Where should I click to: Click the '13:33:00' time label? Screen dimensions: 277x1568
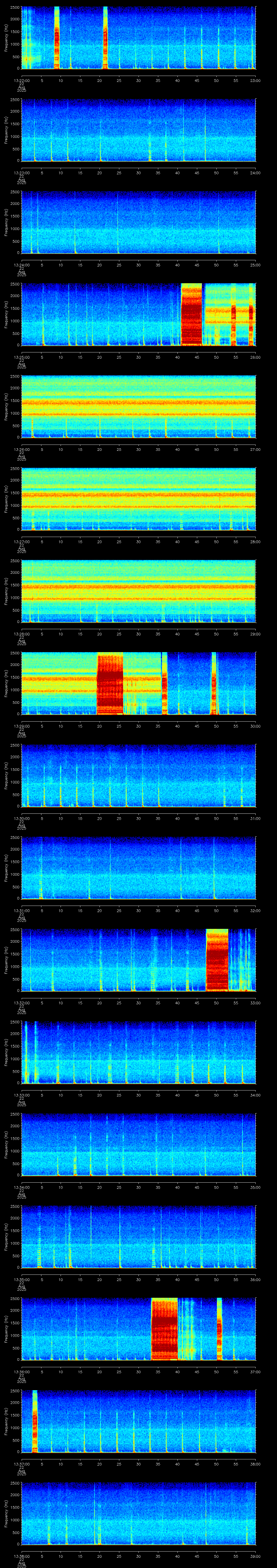[x=22, y=1095]
